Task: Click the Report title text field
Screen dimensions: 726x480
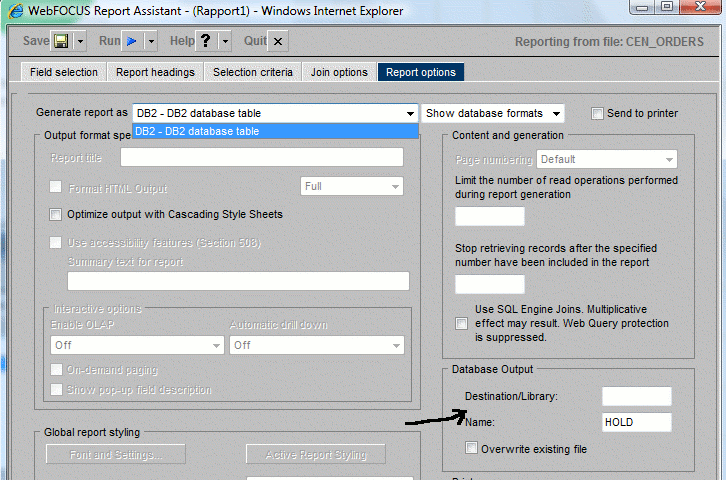Action: [x=262, y=157]
